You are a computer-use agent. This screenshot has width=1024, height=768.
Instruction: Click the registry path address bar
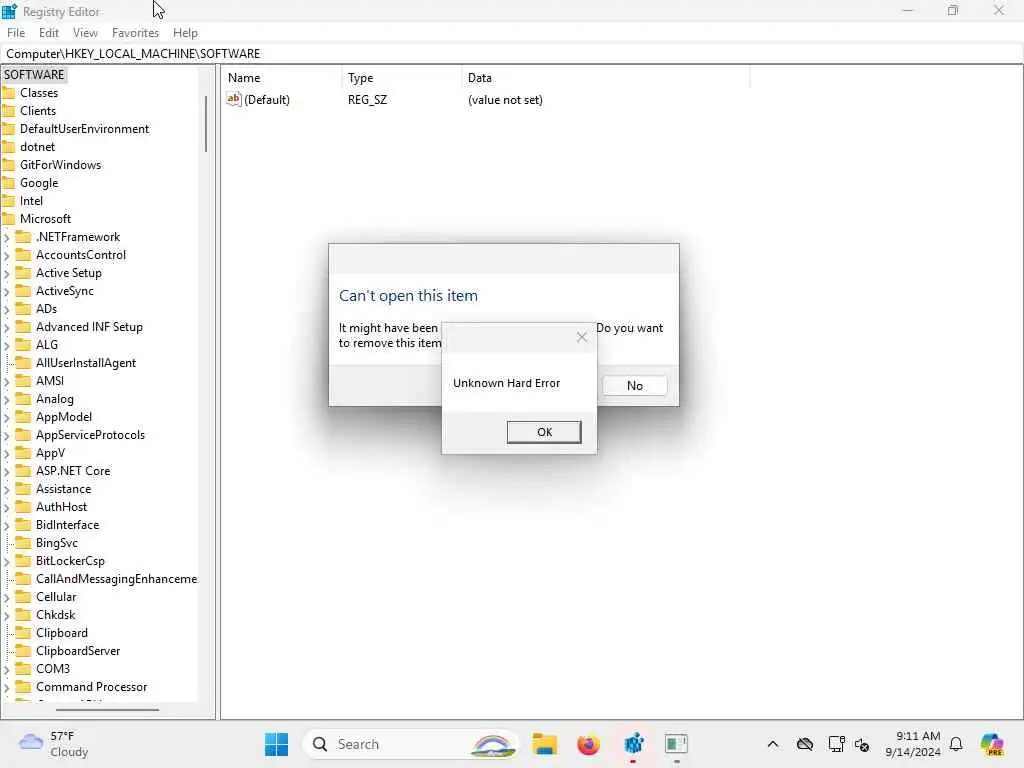(511, 54)
